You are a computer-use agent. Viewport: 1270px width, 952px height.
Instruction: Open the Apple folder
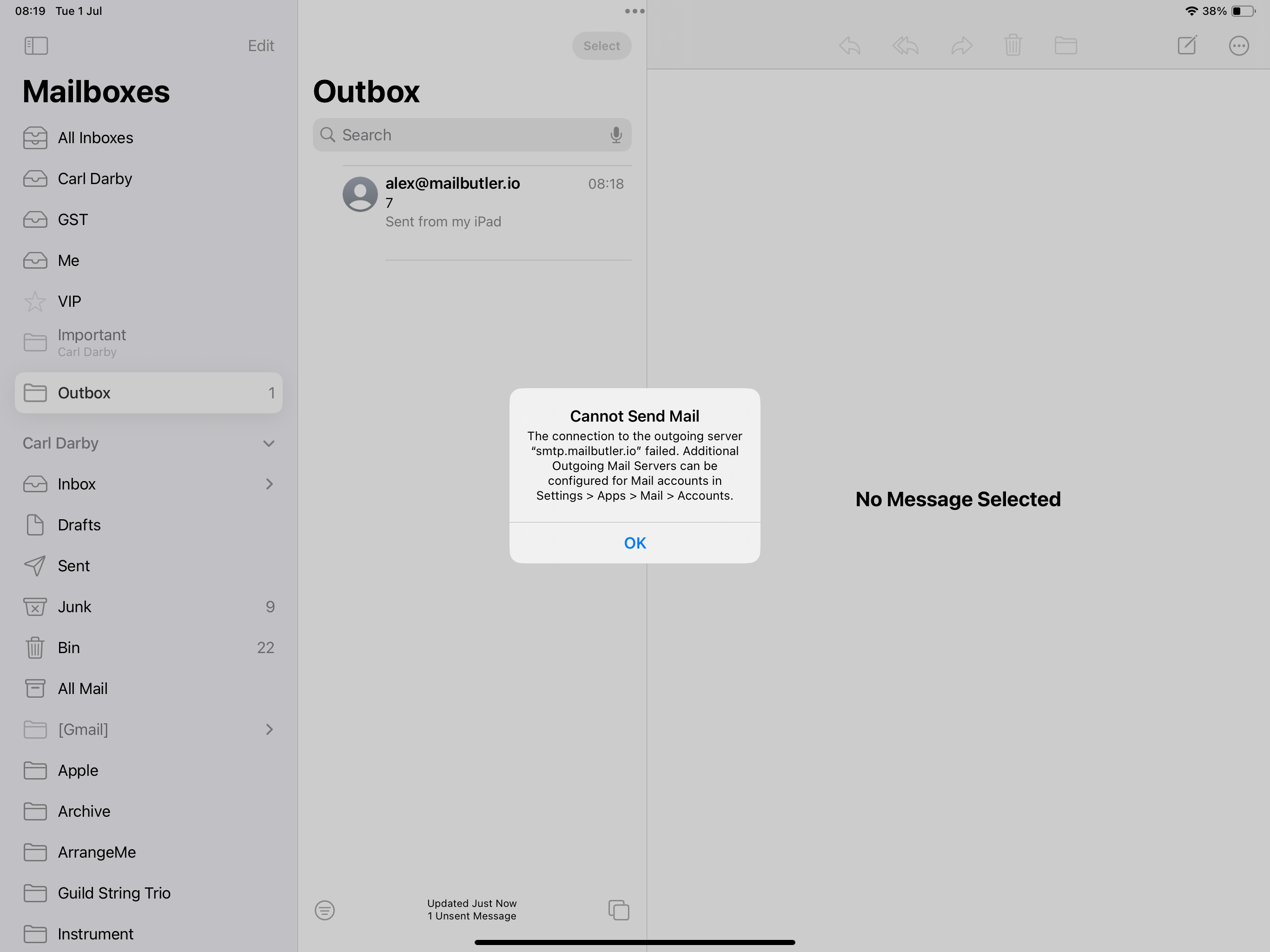149,770
